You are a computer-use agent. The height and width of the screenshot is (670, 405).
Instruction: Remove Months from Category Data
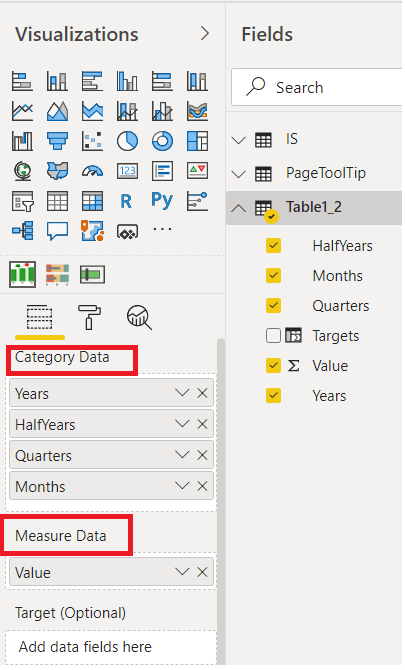pyautogui.click(x=202, y=486)
